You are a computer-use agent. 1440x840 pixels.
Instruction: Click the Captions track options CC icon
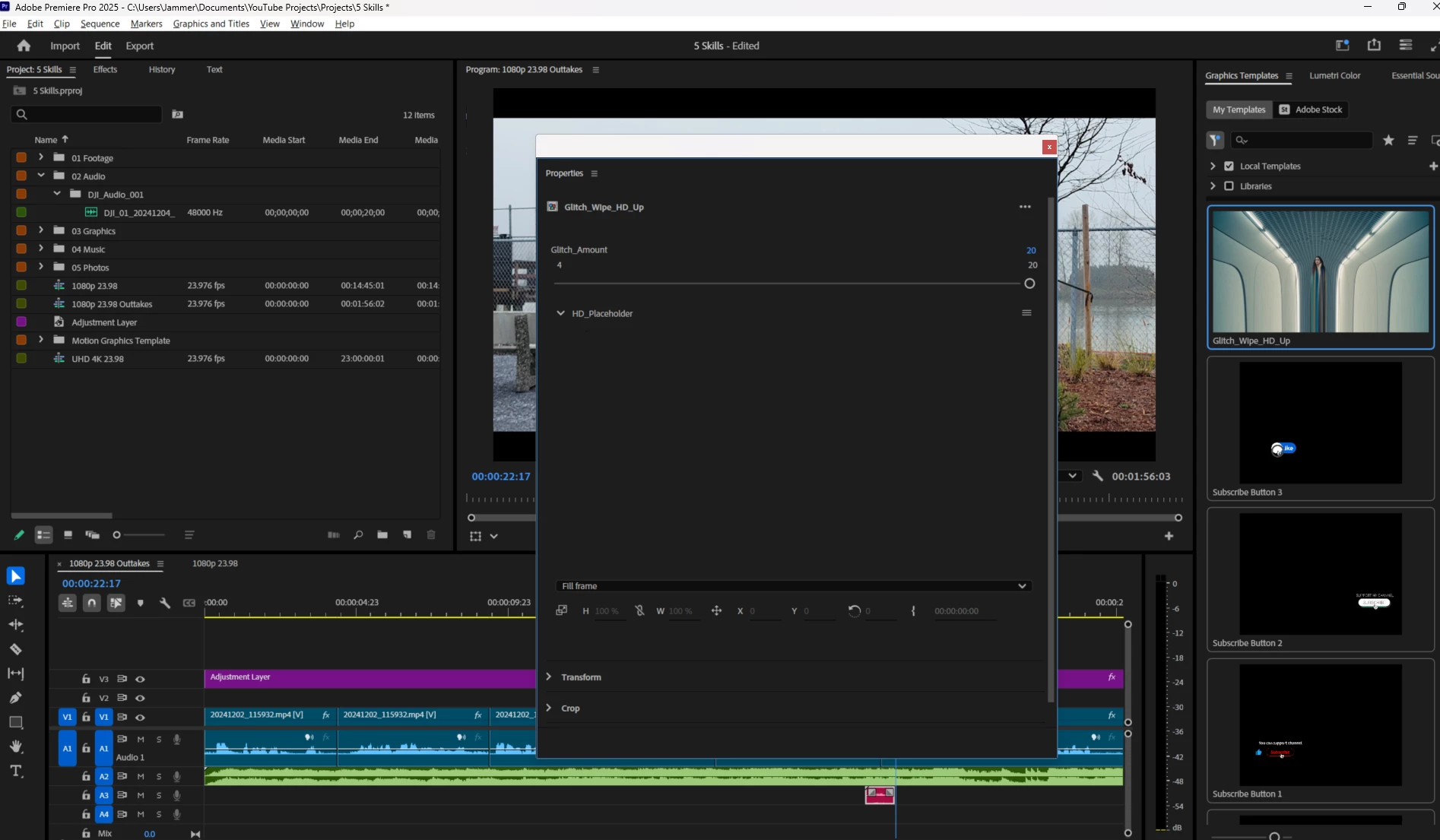tap(189, 603)
